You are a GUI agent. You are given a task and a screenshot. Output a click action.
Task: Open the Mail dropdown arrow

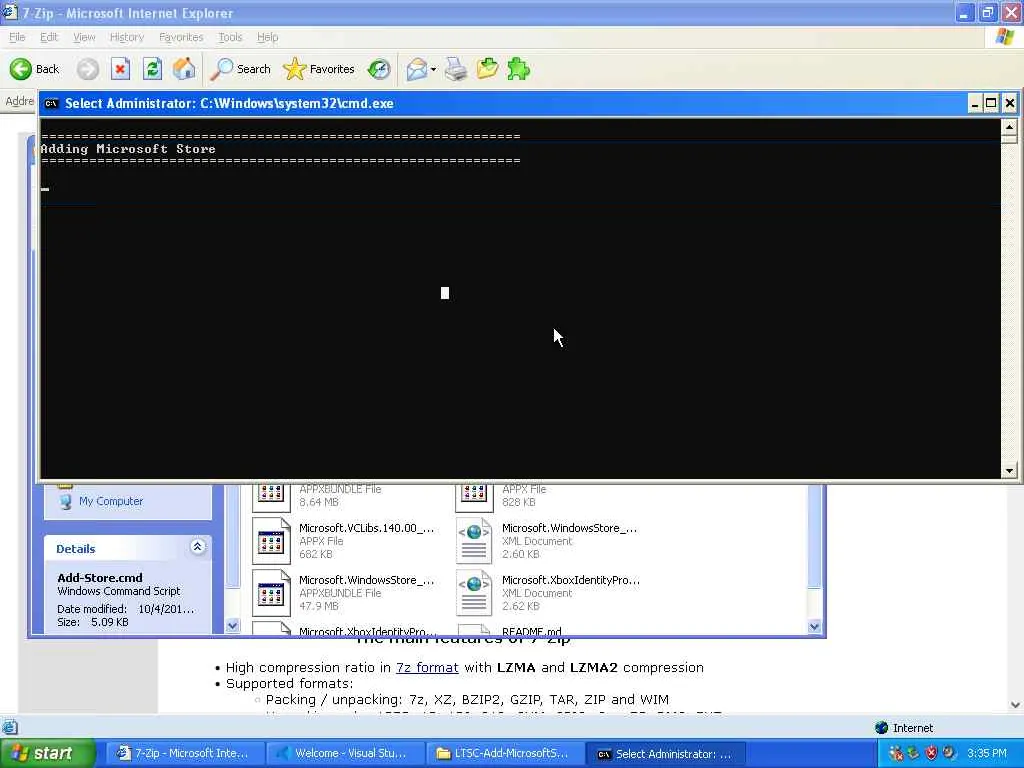(x=434, y=69)
